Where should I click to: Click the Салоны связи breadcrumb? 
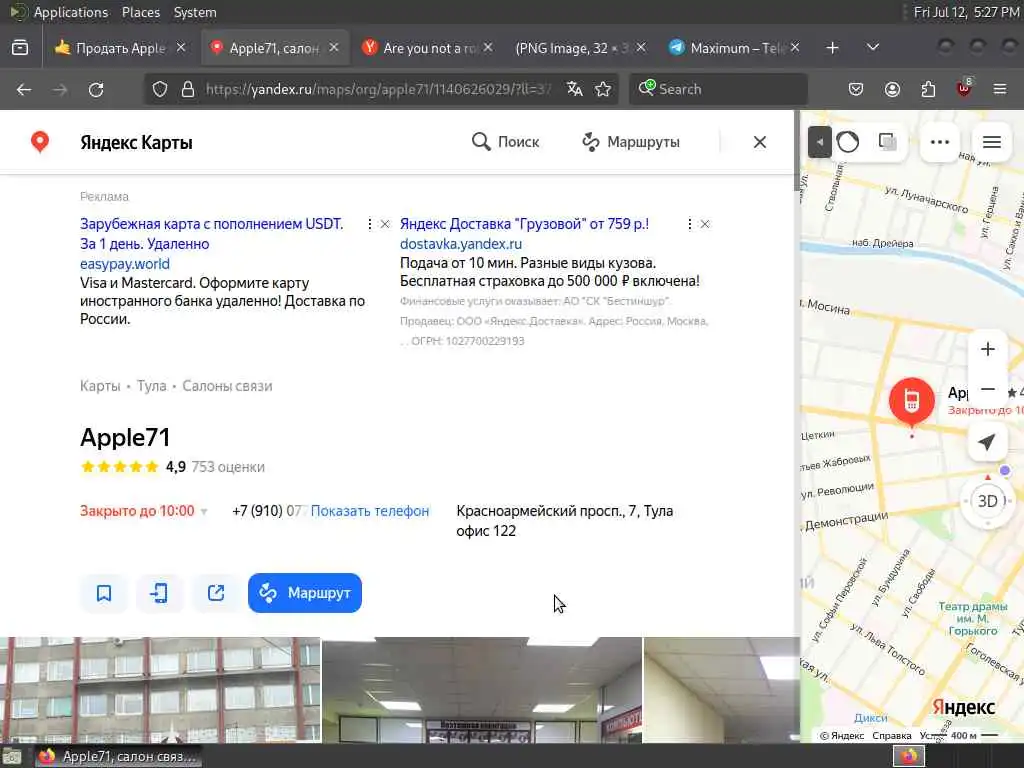tap(227, 386)
